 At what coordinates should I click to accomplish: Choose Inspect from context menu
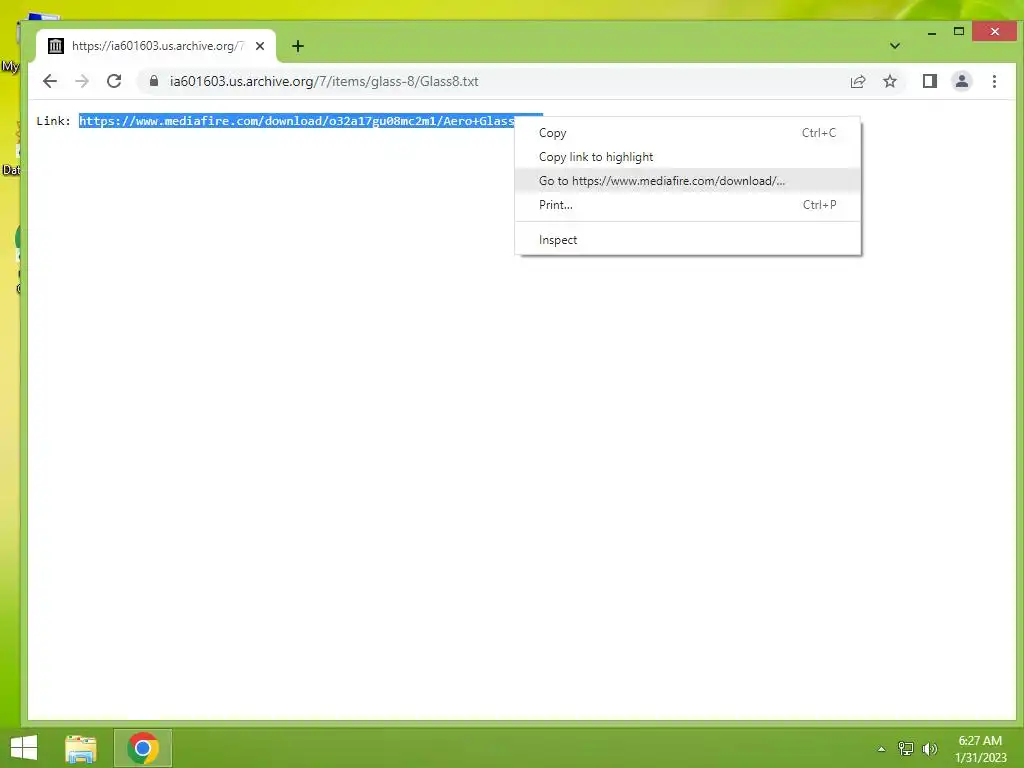pos(688,240)
